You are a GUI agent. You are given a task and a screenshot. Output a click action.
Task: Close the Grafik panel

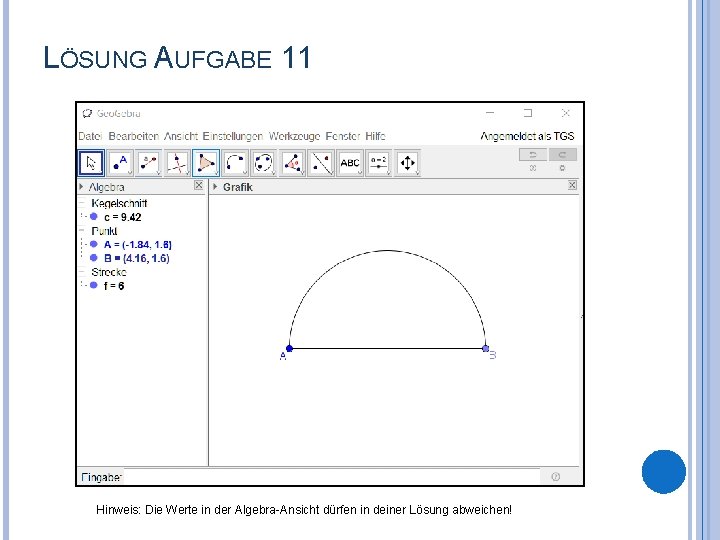click(572, 185)
